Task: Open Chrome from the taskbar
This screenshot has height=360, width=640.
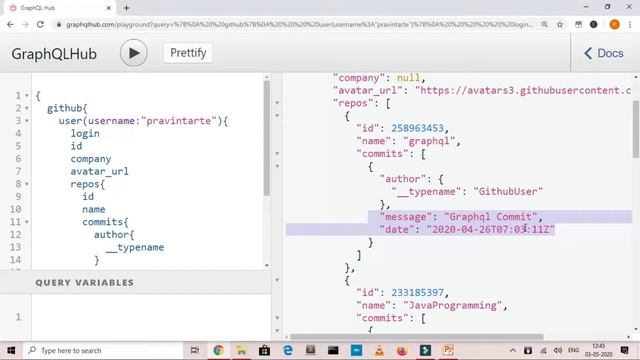Action: pyautogui.click(x=218, y=350)
